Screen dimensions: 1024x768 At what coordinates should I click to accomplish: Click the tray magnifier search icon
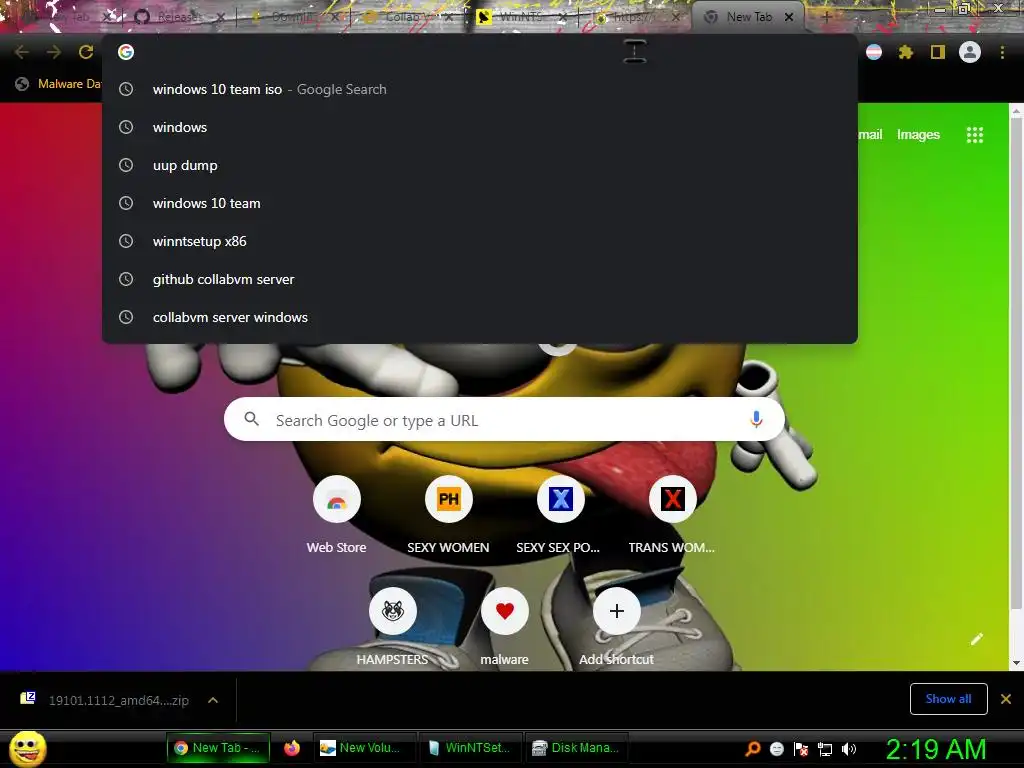point(753,749)
